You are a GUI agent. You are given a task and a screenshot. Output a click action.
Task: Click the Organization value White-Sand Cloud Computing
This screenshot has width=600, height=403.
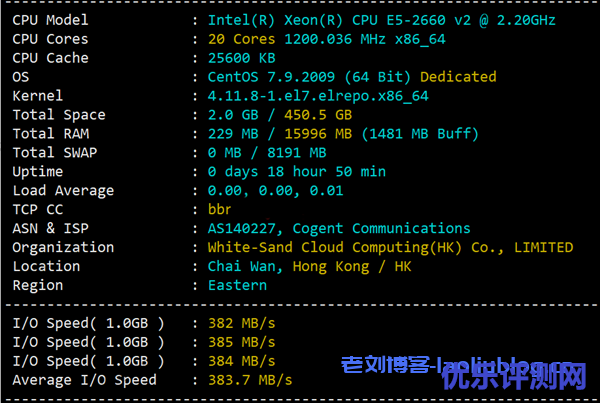click(390, 248)
